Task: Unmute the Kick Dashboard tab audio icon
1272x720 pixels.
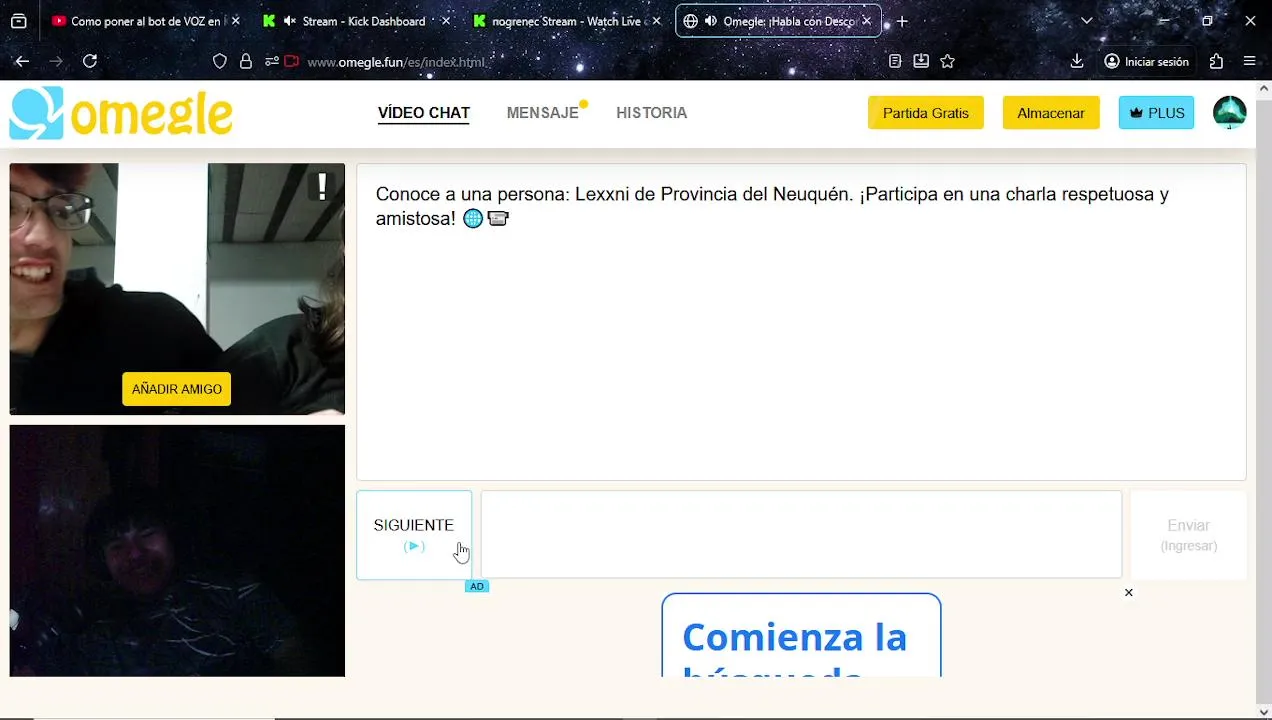Action: point(290,21)
